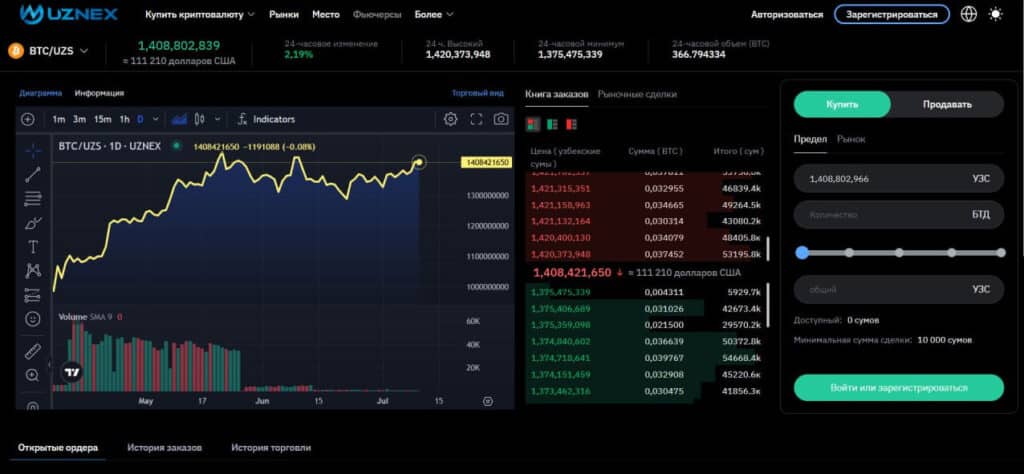1024x474 pixels.
Task: Select the Fibonacci retracement lines tool
Action: (33, 198)
